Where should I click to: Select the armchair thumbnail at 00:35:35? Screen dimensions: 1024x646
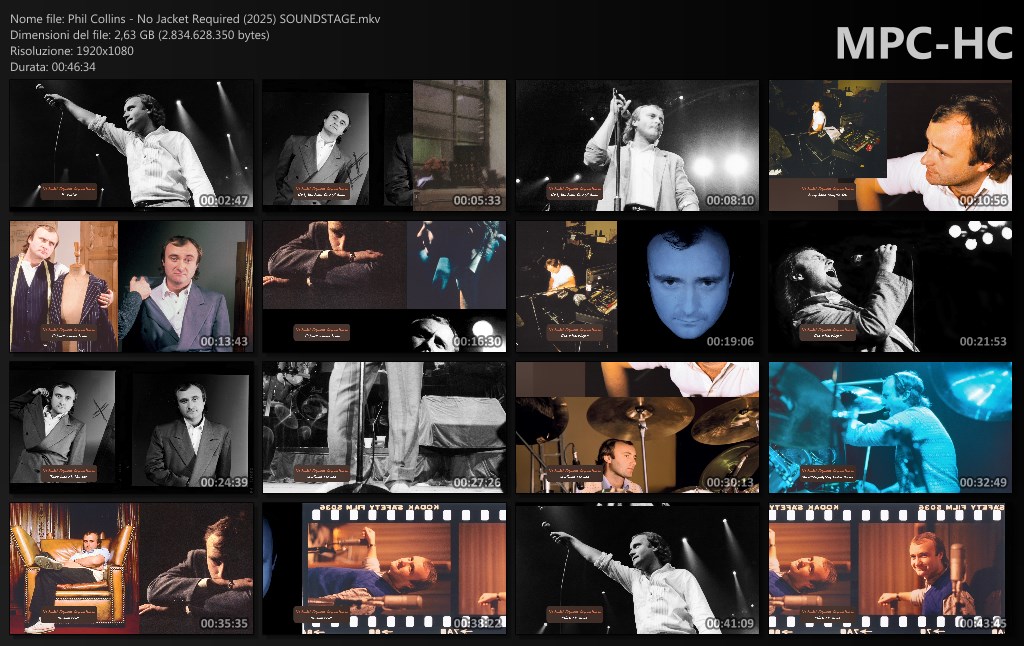click(x=131, y=568)
